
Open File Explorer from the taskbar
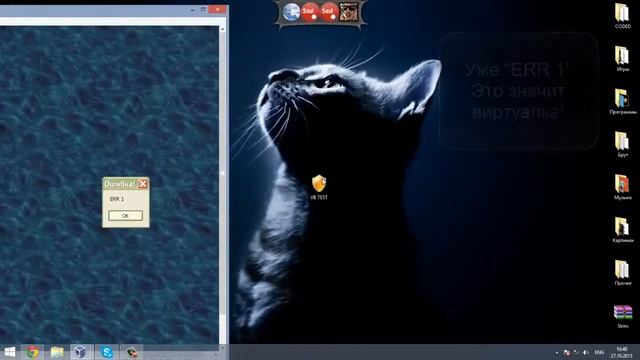coord(57,352)
